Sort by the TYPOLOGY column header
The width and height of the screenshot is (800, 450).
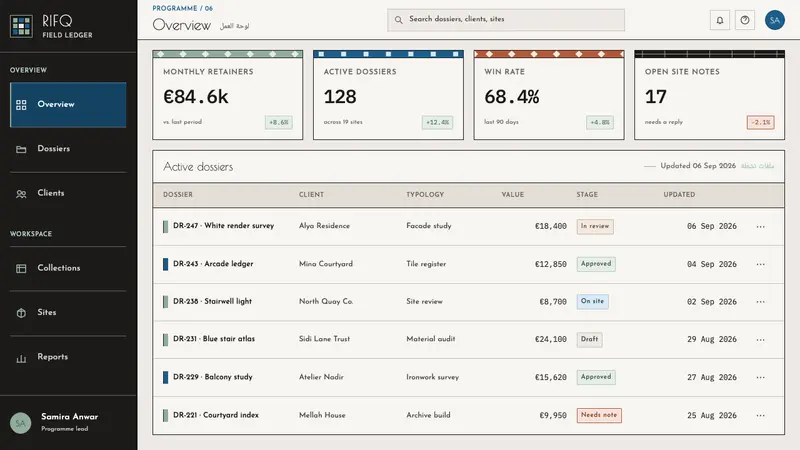[x=425, y=195]
